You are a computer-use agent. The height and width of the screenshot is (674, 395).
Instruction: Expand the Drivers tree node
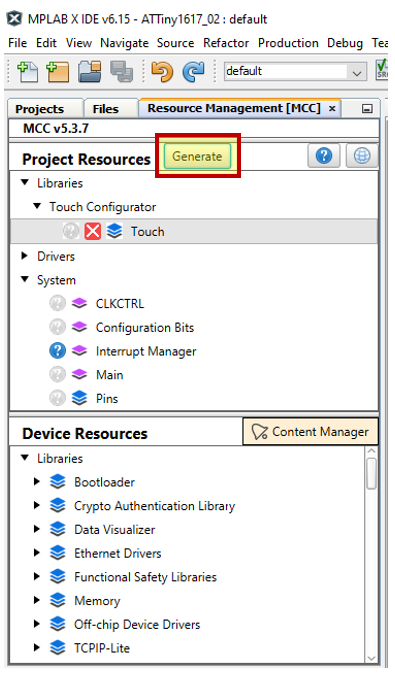(x=25, y=256)
